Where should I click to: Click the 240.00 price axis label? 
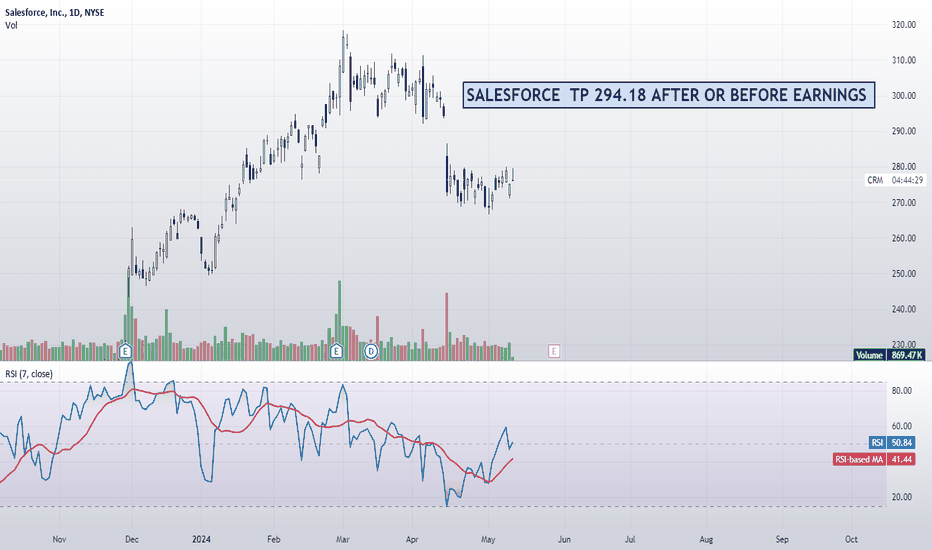point(903,309)
